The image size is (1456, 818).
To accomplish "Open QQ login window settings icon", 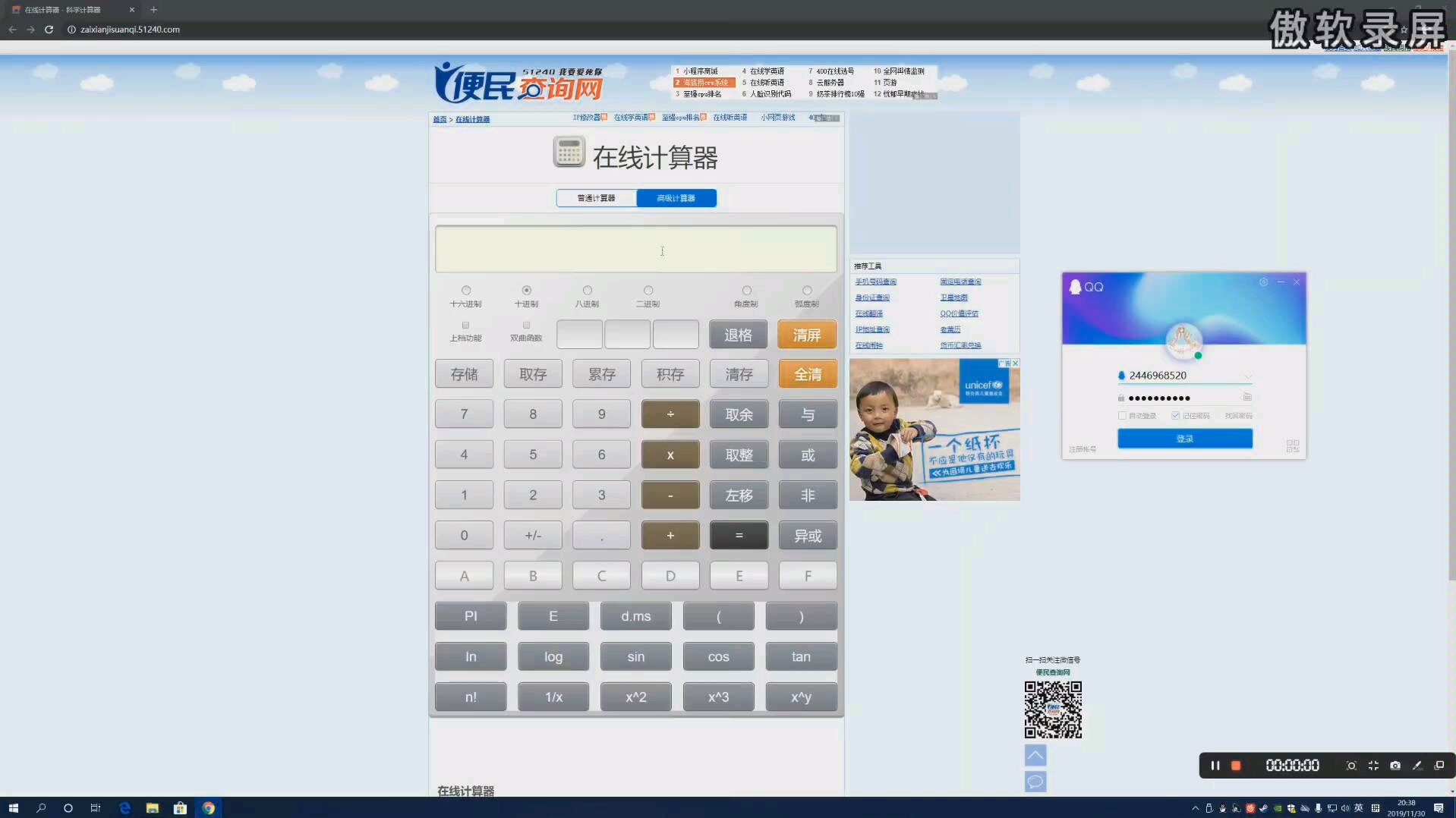I will pyautogui.click(x=1263, y=282).
